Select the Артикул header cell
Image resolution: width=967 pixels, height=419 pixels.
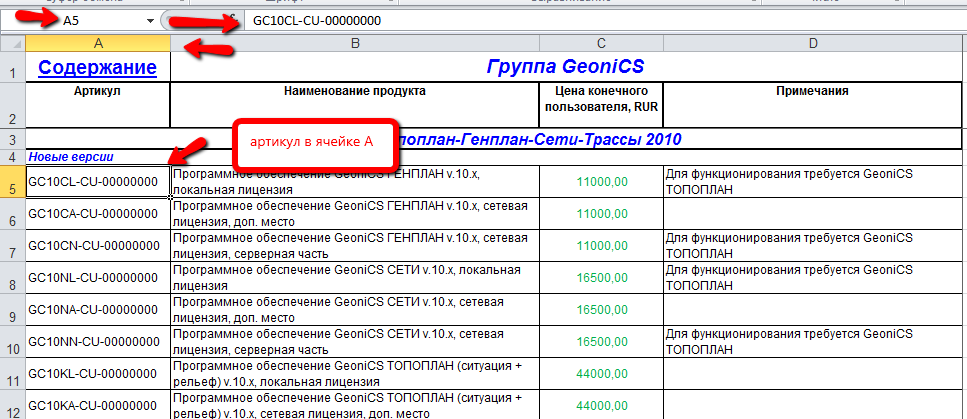[97, 105]
